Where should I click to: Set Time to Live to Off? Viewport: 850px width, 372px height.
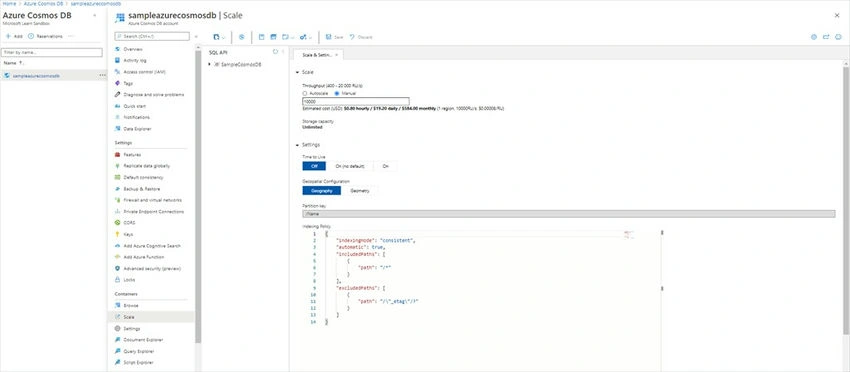[314, 166]
